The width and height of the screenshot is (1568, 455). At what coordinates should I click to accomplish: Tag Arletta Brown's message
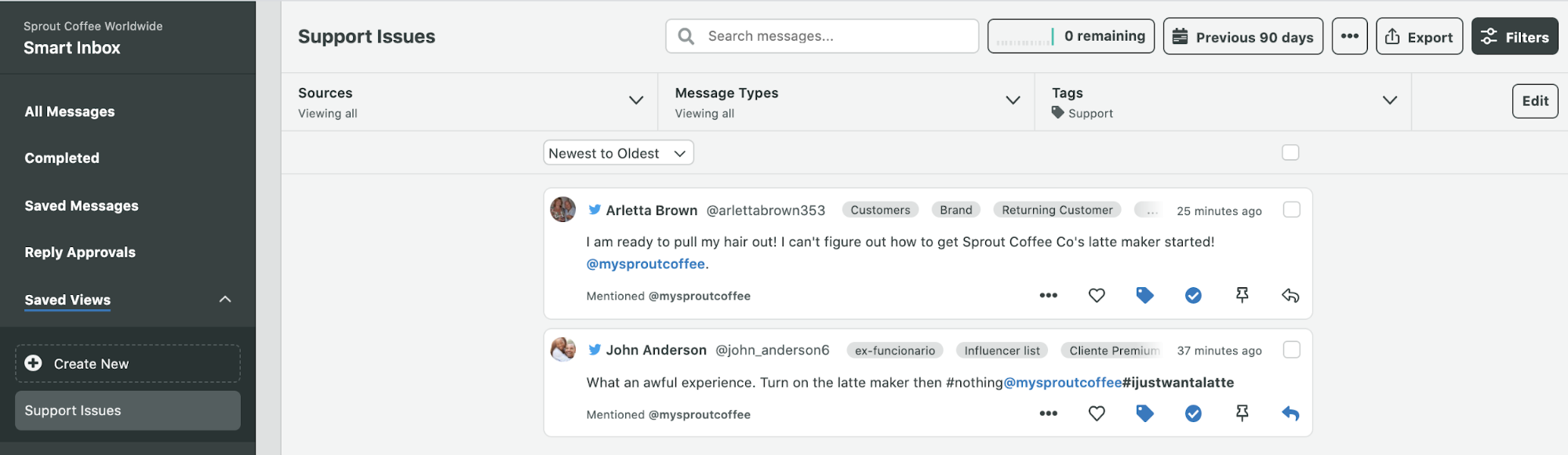1145,296
